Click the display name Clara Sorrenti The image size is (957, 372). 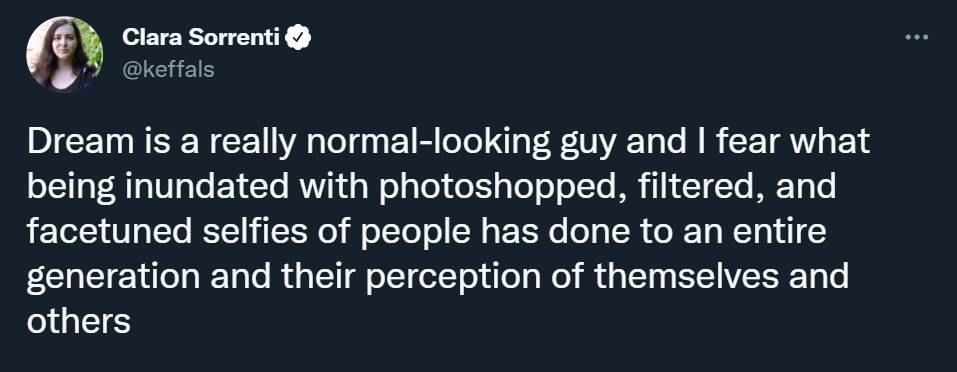(x=201, y=38)
